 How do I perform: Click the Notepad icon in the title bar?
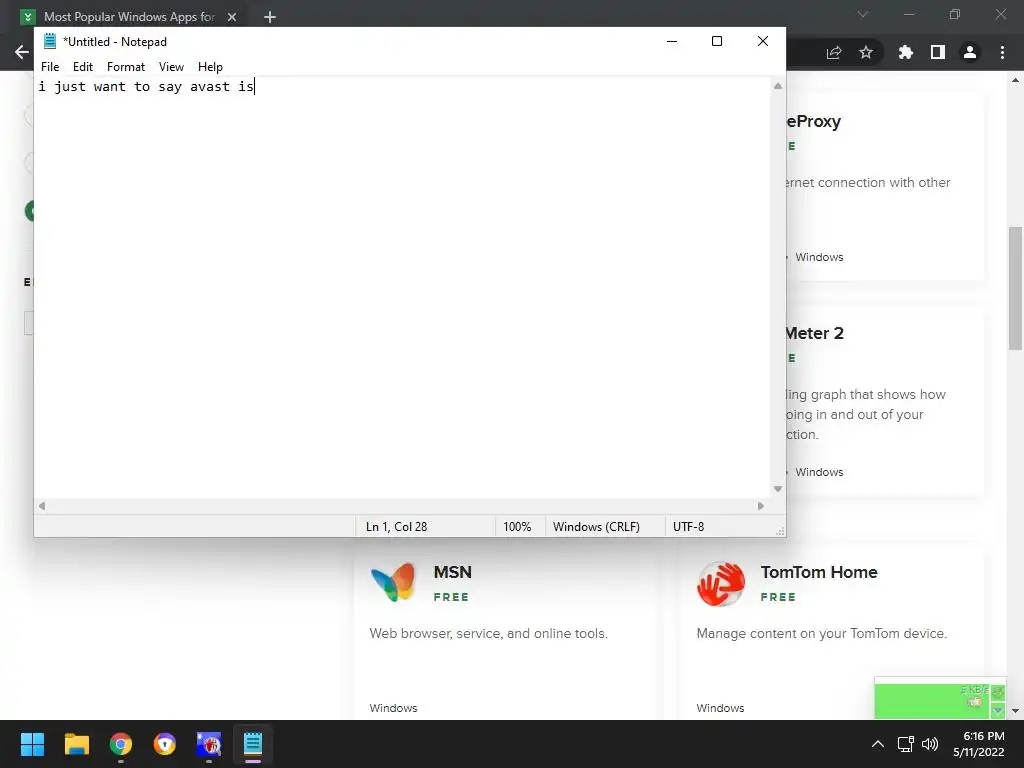pyautogui.click(x=50, y=41)
